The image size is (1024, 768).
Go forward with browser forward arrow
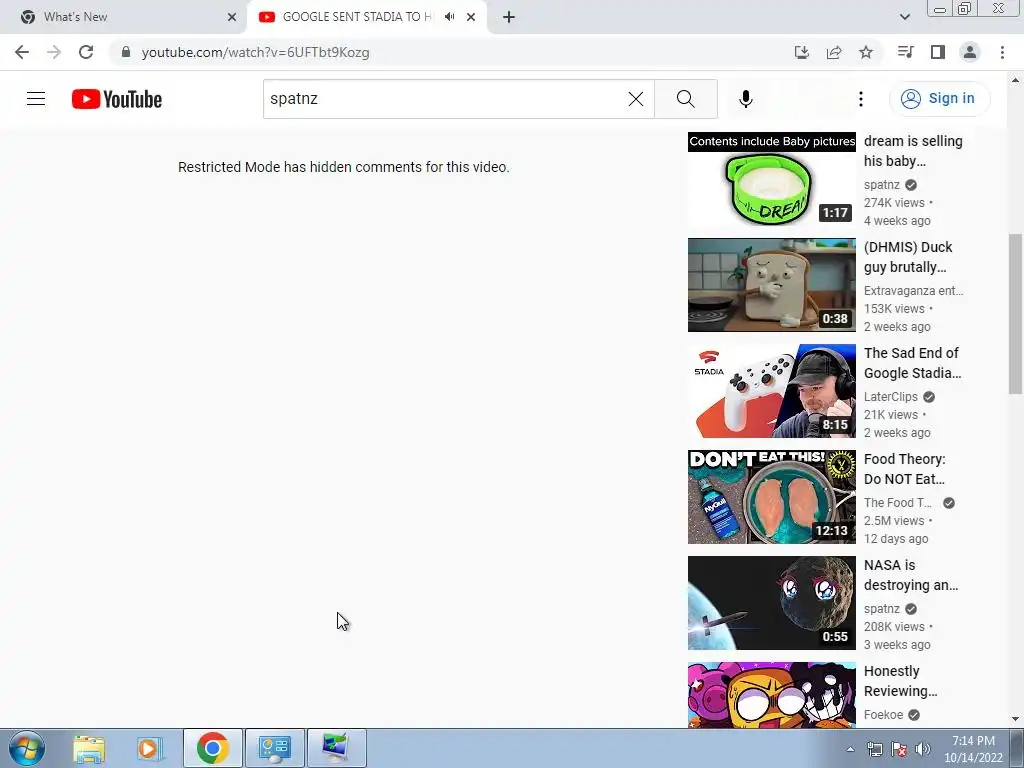[54, 52]
